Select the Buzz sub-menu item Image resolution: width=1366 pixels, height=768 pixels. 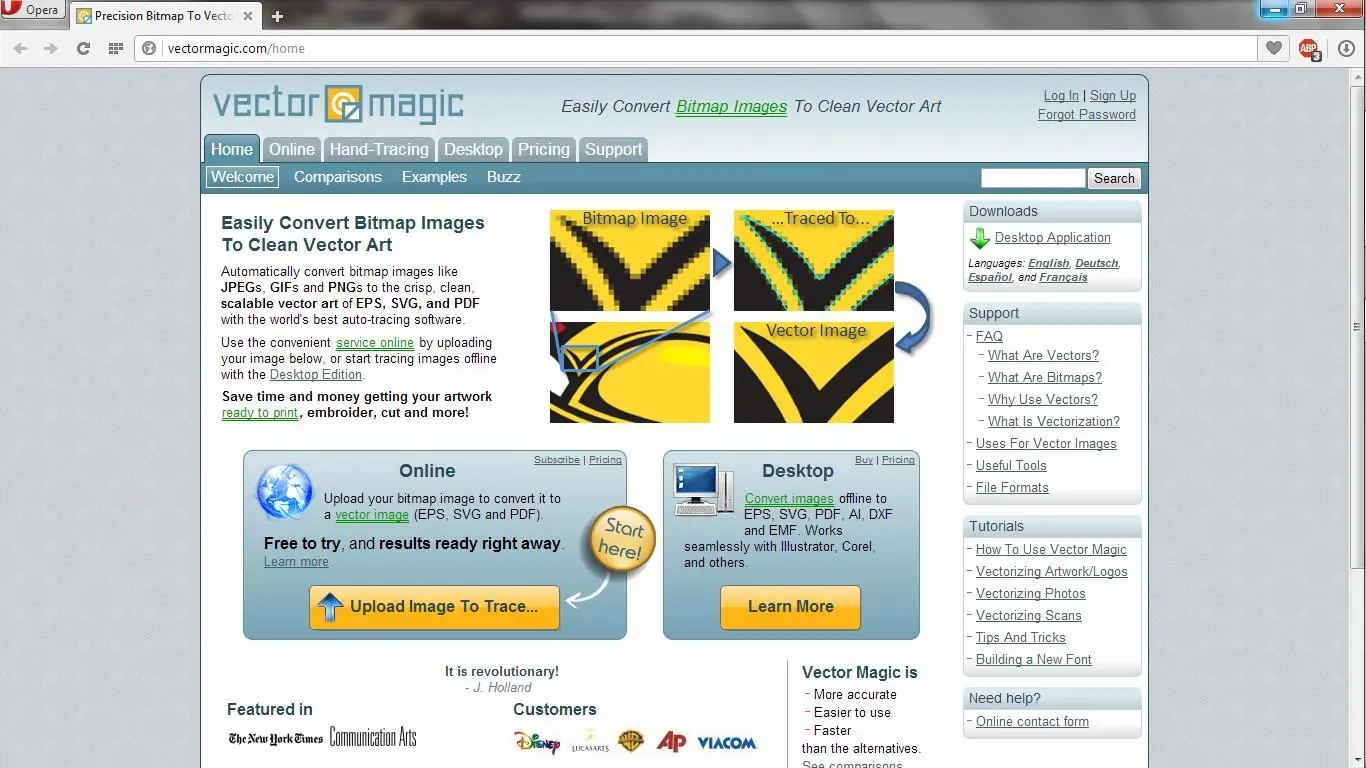tap(504, 177)
